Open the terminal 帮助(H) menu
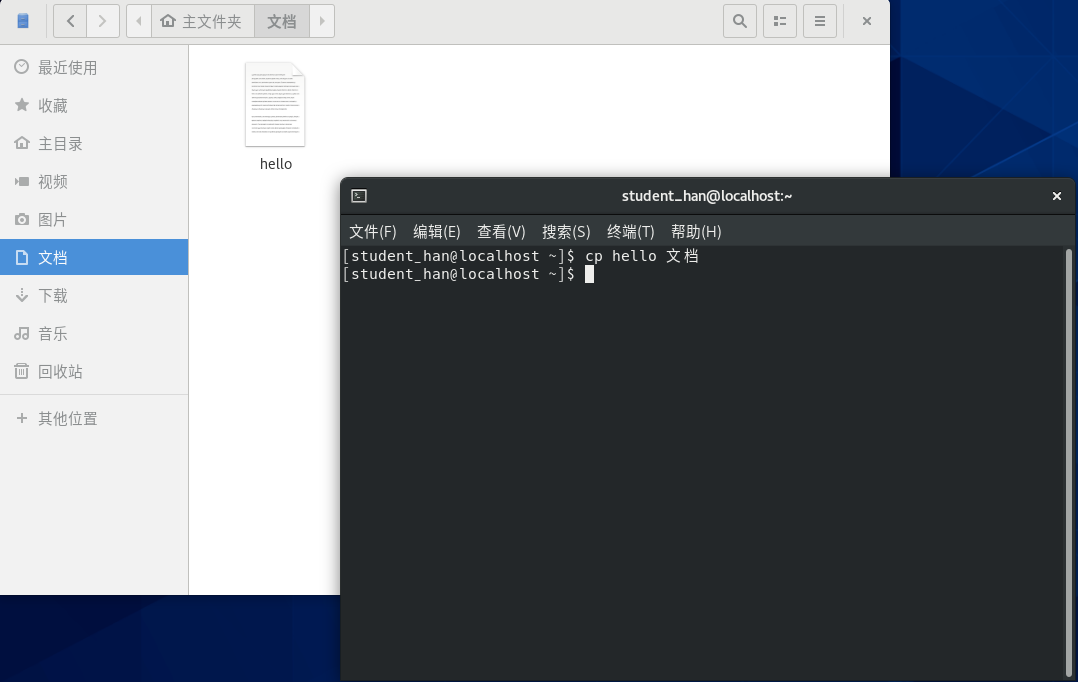 pos(696,232)
